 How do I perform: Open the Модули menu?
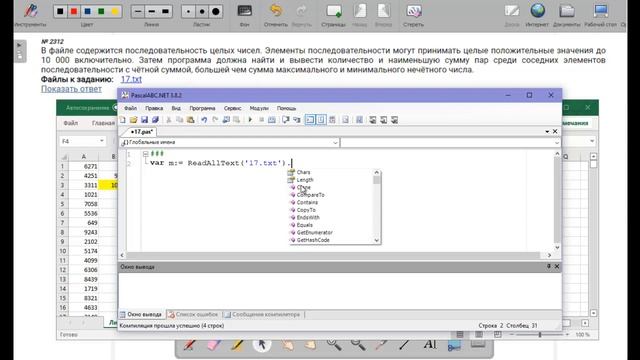click(x=259, y=108)
